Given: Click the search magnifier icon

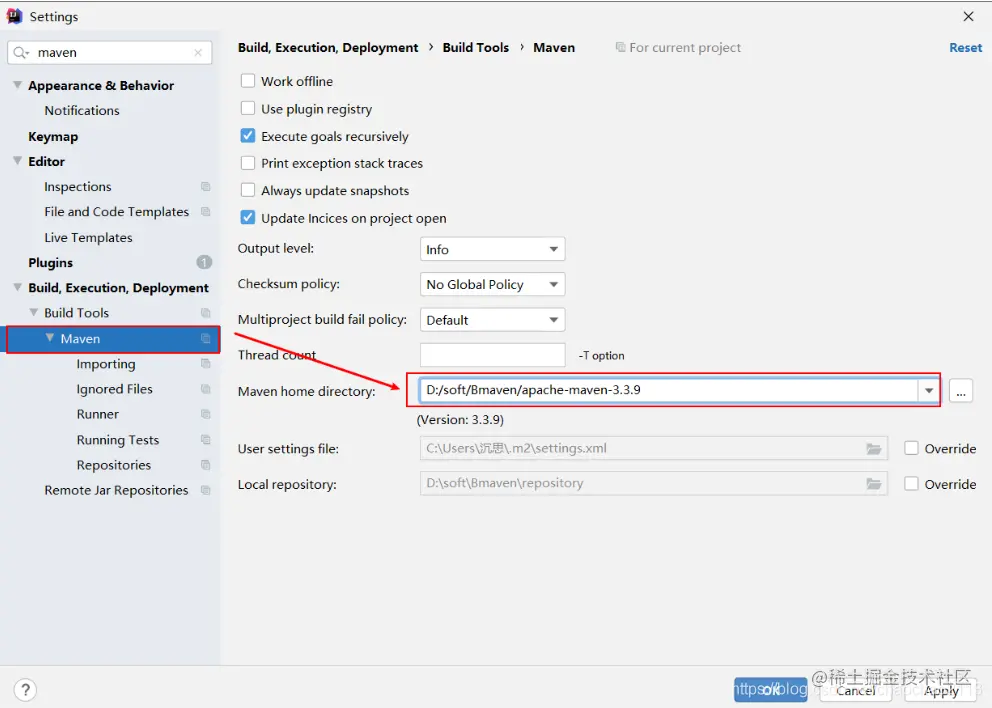Looking at the screenshot, I should [20, 53].
